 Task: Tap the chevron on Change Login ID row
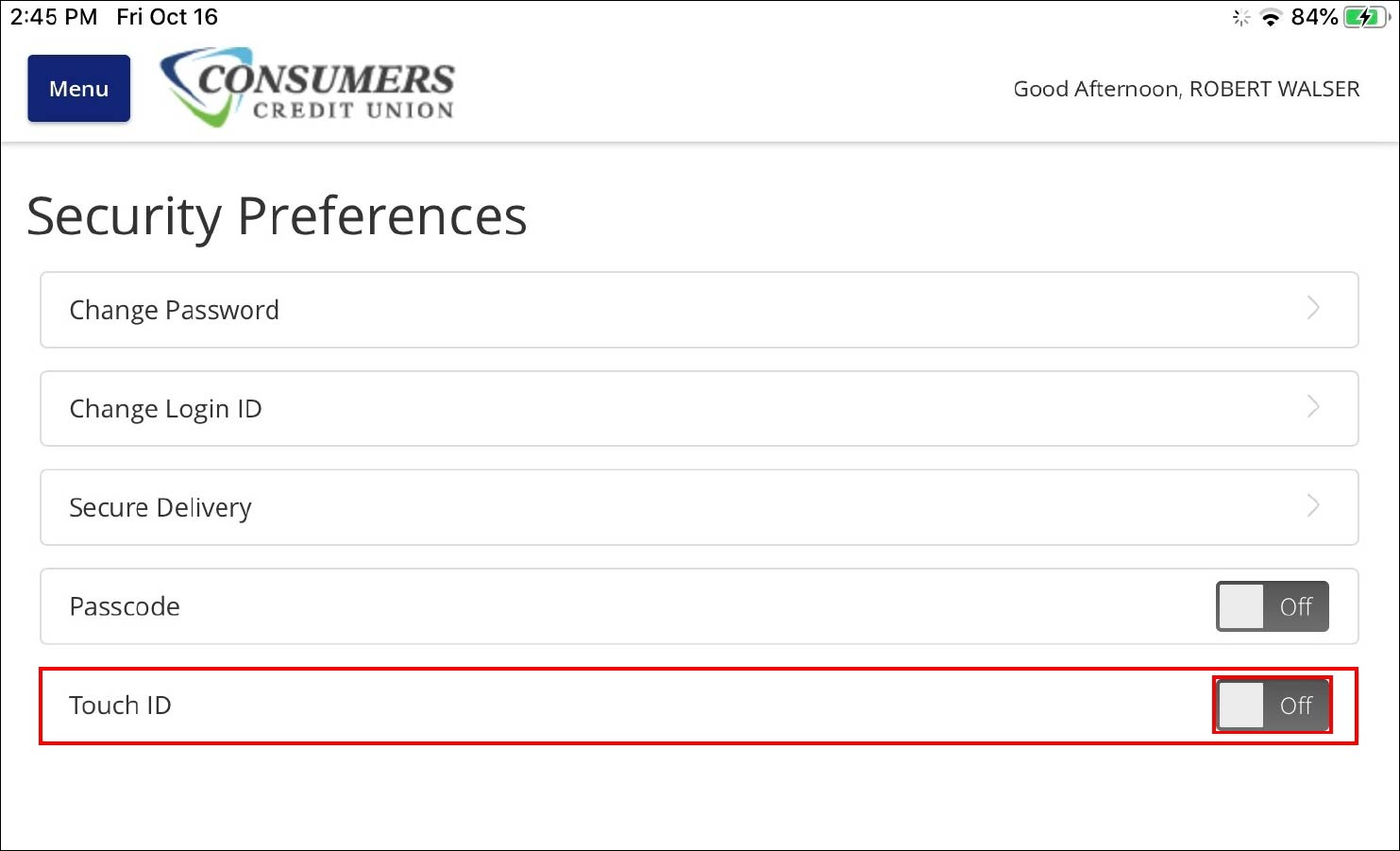(1313, 407)
